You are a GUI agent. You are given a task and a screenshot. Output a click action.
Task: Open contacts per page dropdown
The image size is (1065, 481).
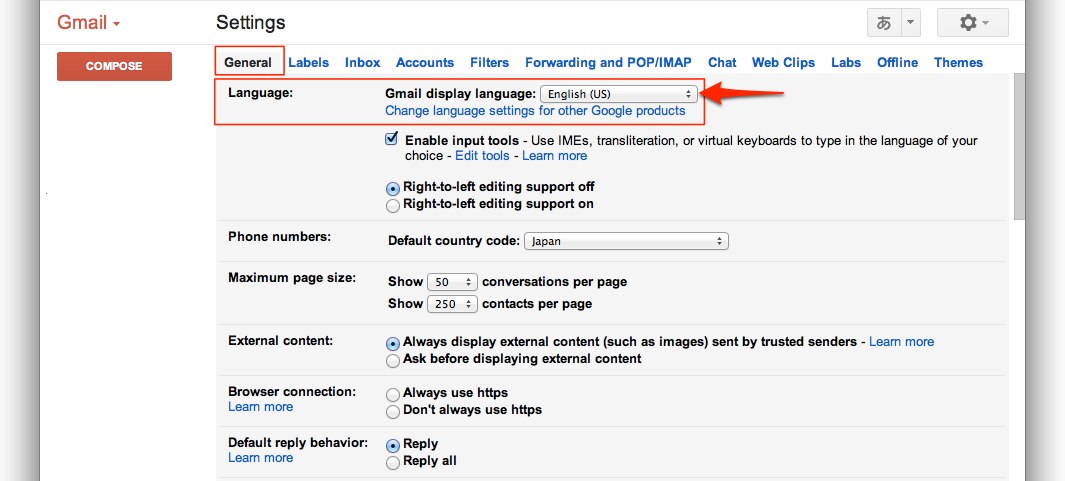tap(452, 304)
